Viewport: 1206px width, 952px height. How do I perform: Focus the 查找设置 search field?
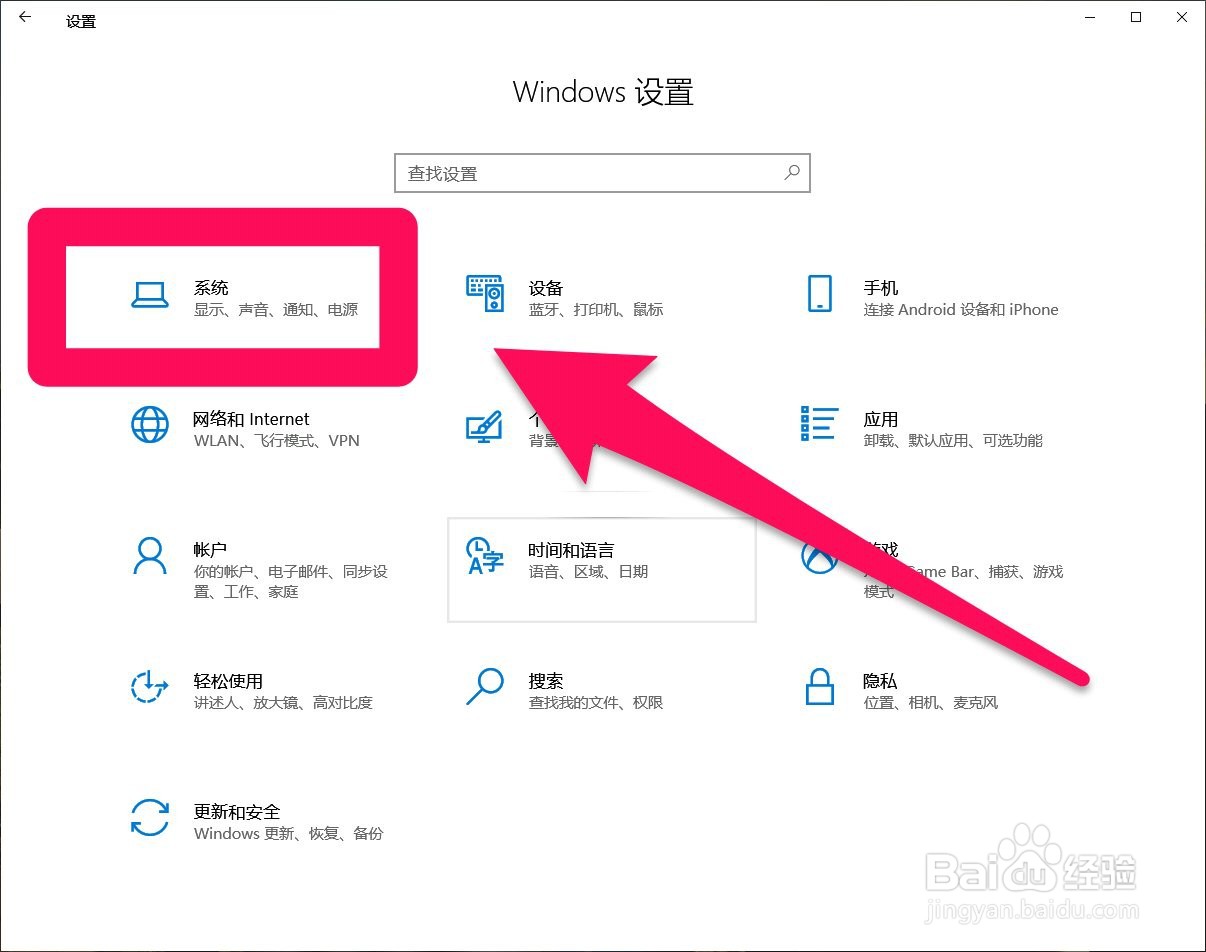(x=602, y=173)
